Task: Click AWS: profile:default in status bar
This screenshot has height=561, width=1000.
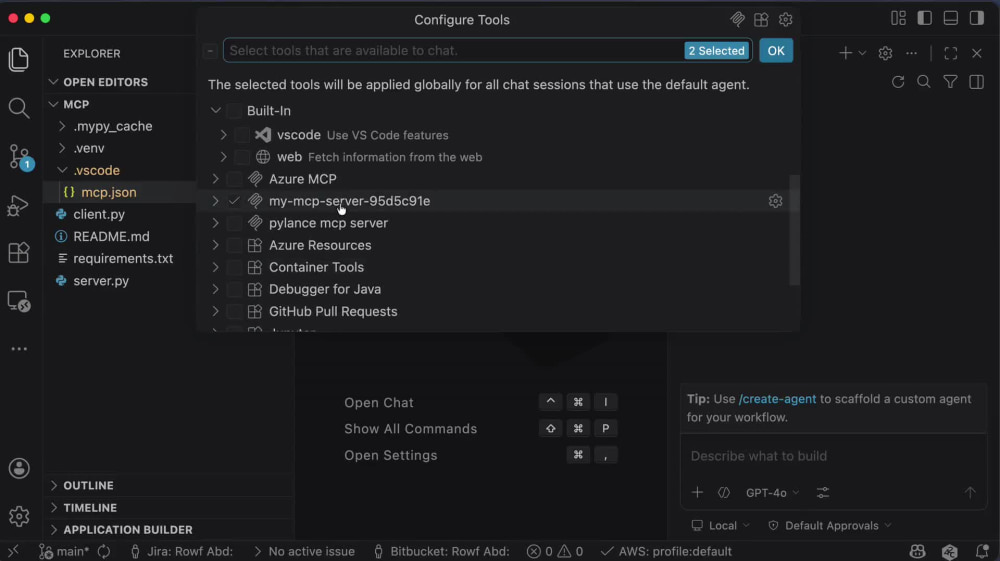Action: (x=666, y=551)
